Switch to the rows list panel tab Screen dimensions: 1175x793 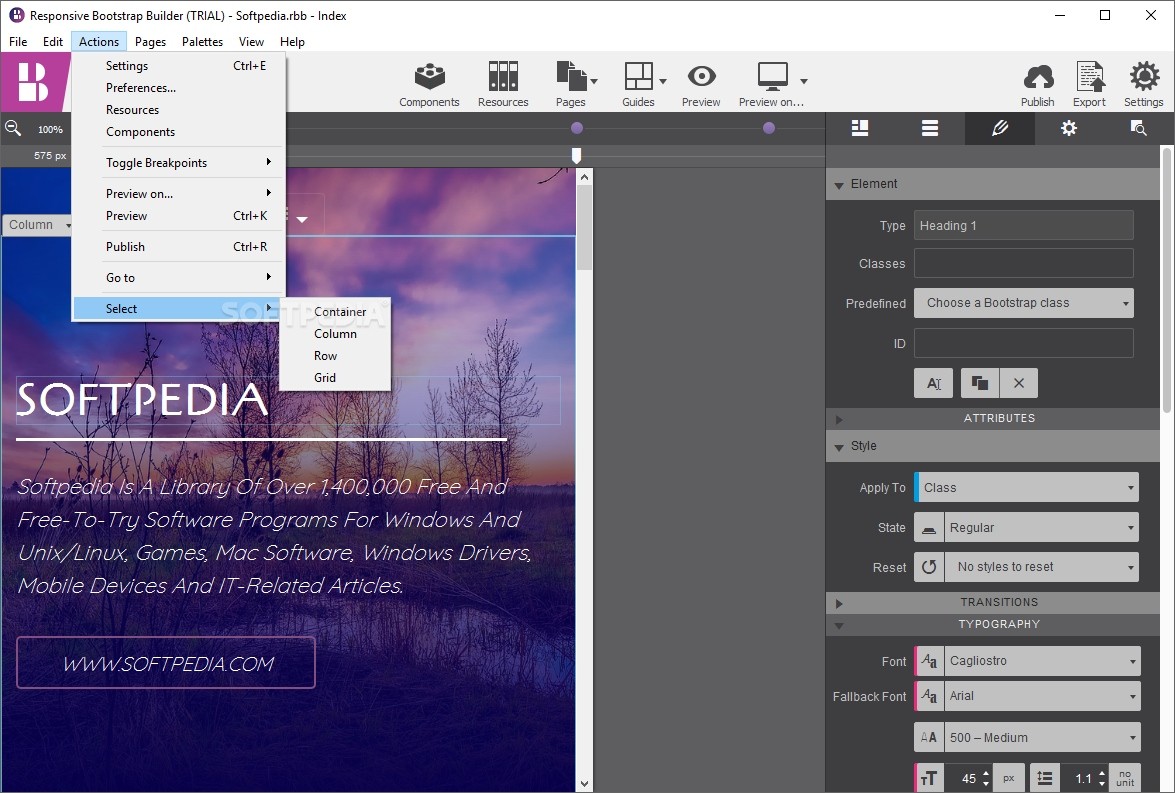[x=930, y=128]
